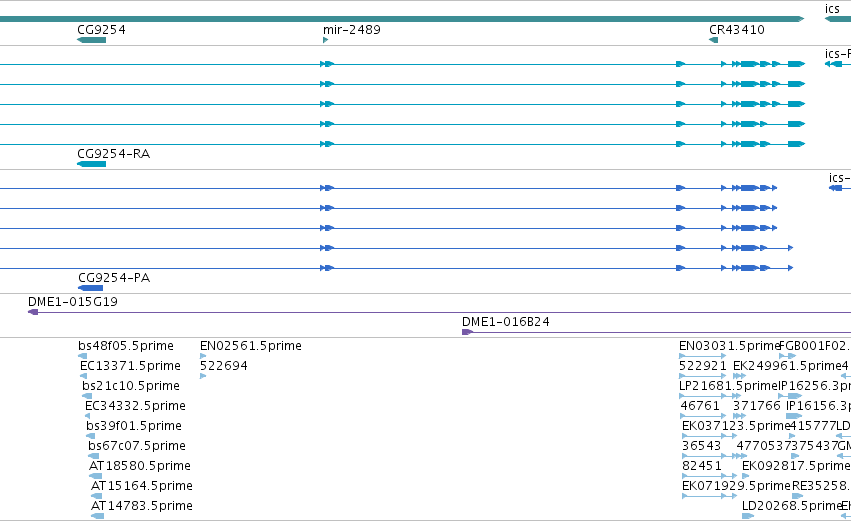Open the 36543 EST label
Image resolution: width=851 pixels, height=521 pixels.
click(x=701, y=446)
